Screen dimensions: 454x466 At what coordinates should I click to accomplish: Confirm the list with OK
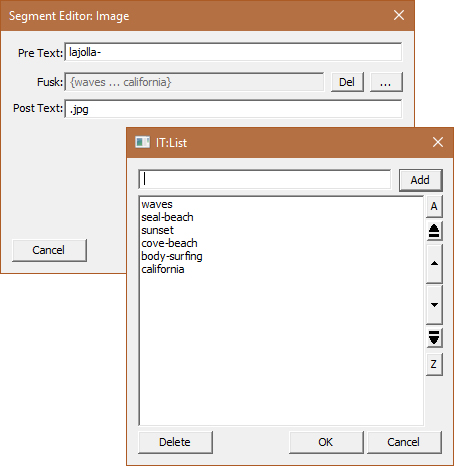(x=326, y=442)
